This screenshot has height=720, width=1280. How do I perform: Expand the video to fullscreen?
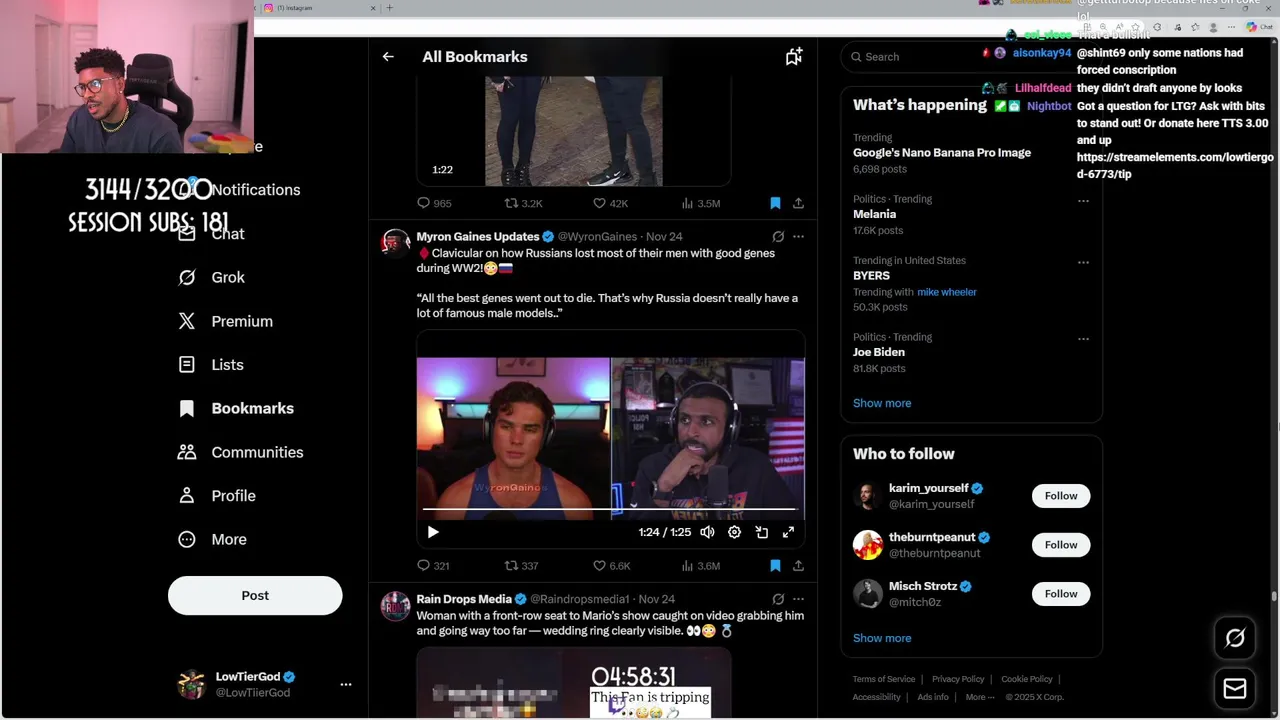pos(788,532)
